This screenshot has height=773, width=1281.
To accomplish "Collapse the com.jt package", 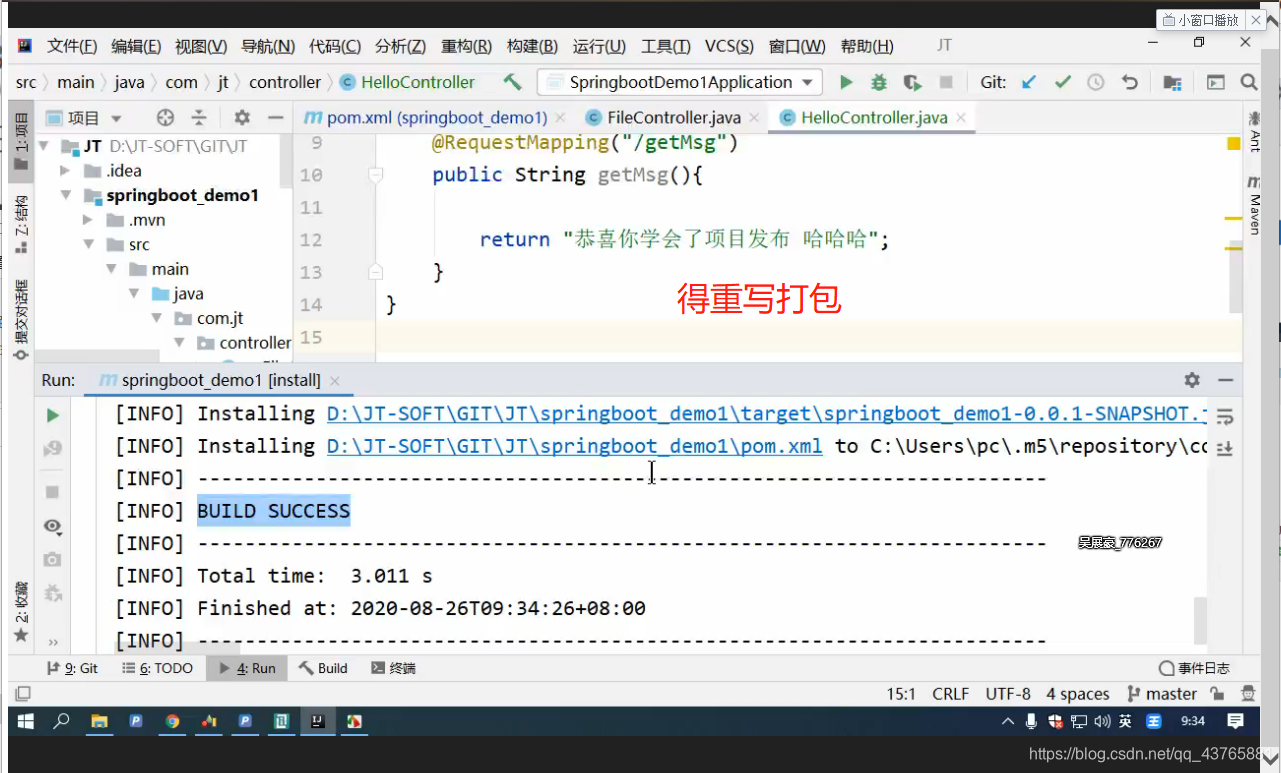I will click(x=156, y=318).
